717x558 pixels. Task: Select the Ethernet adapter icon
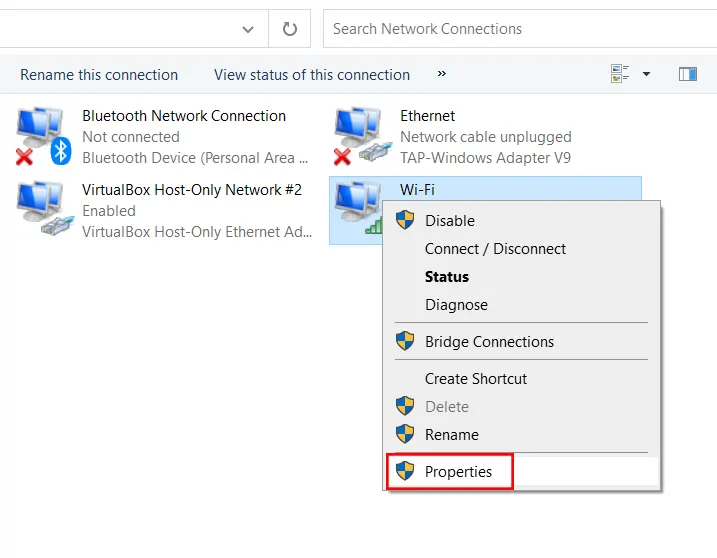click(362, 136)
